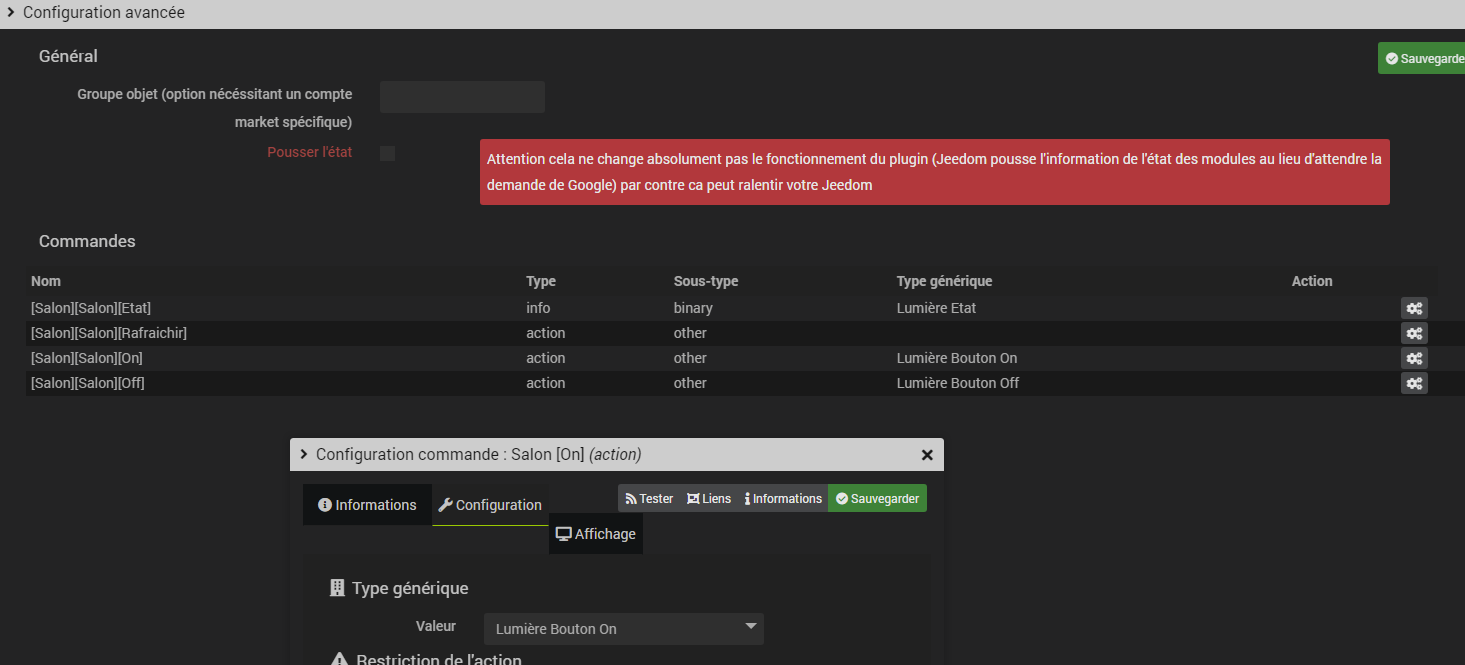The image size is (1465, 665).
Task: Open settings gear for Etat command
Action: coord(1413,308)
